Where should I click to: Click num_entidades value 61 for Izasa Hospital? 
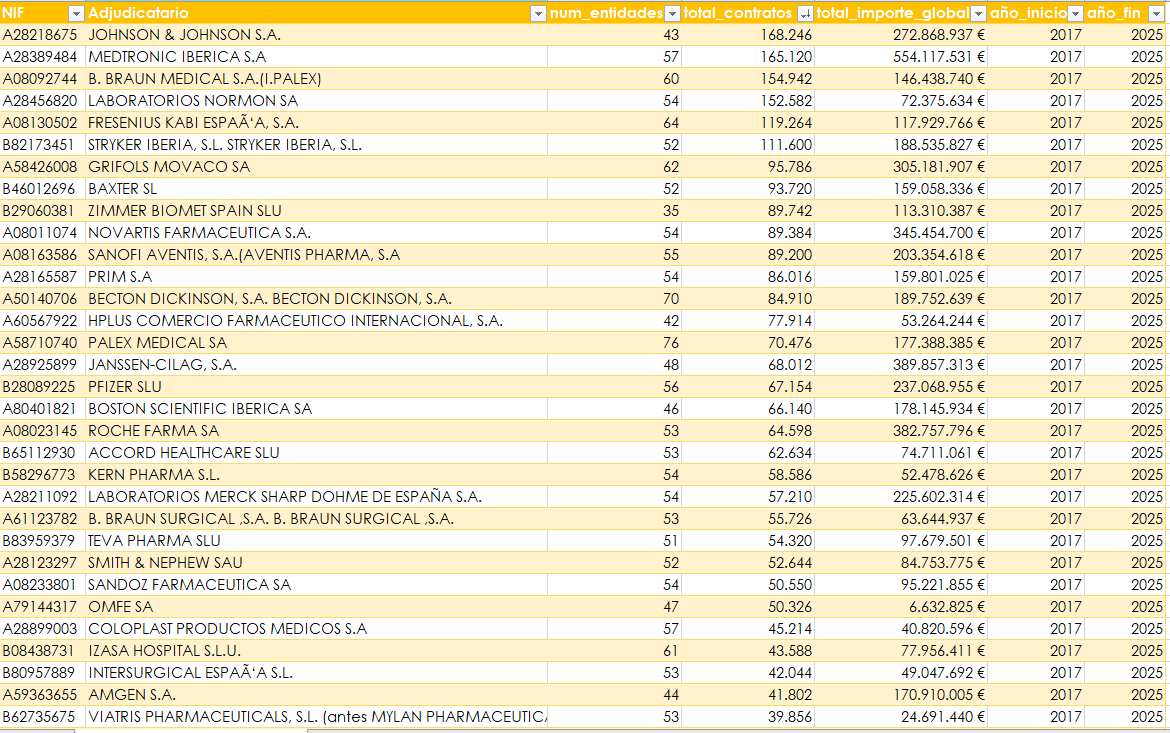pyautogui.click(x=615, y=651)
